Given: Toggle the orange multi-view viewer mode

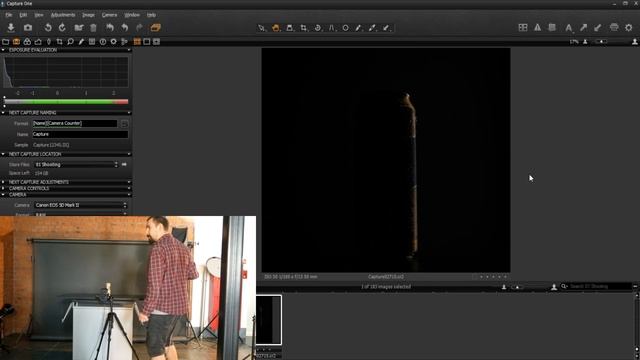Looking at the screenshot, I should [x=137, y=42].
